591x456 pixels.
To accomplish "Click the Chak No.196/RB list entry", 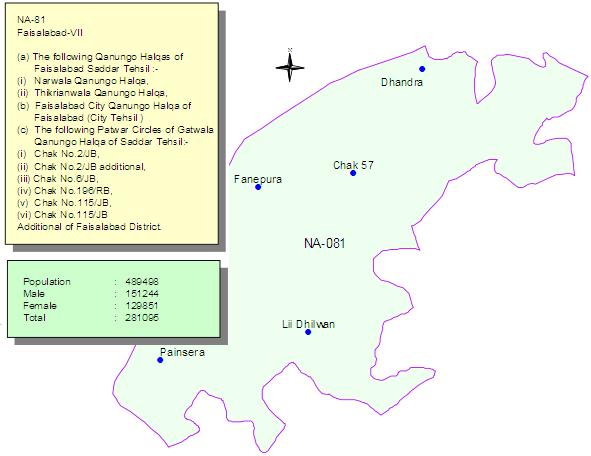I will tap(65, 191).
